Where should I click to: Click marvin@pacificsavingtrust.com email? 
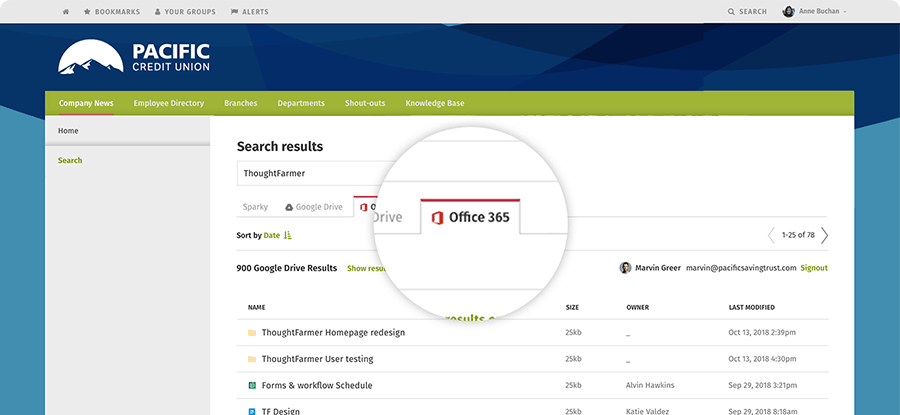click(742, 268)
